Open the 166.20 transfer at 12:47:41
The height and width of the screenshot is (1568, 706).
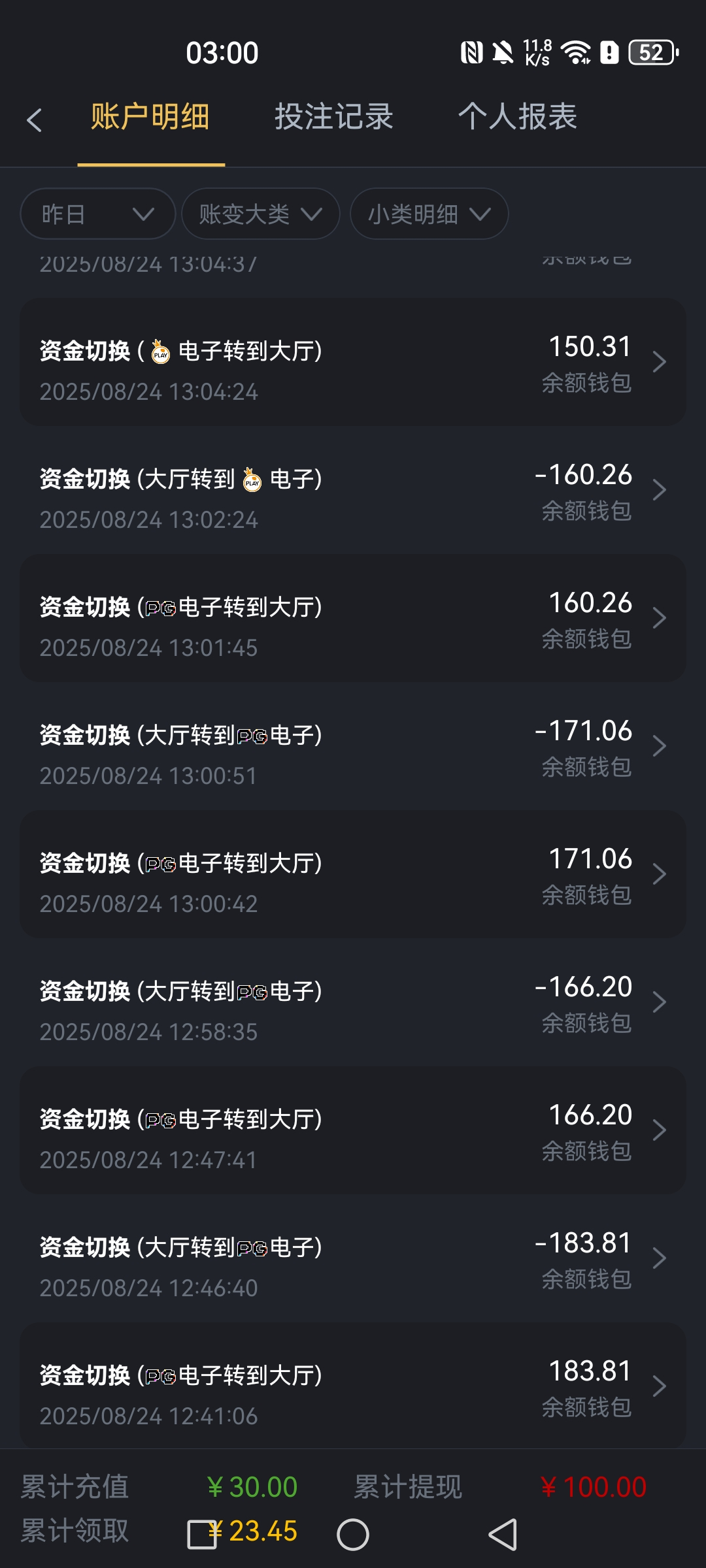[x=353, y=1131]
